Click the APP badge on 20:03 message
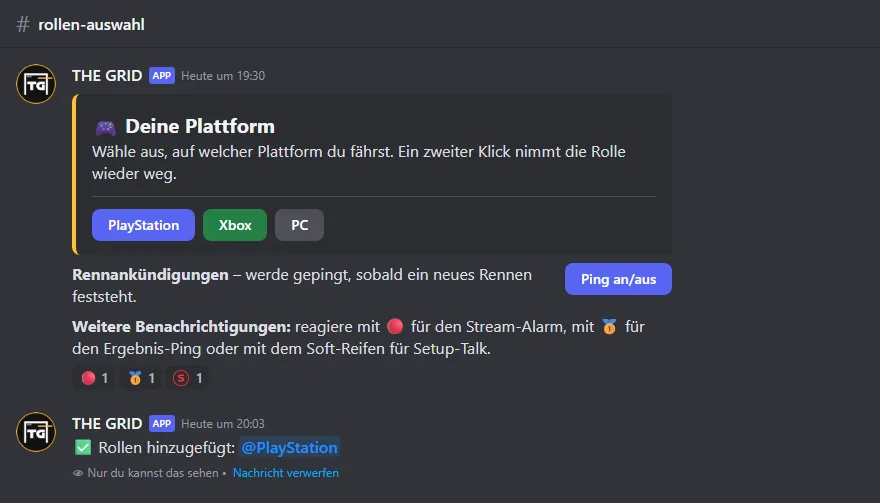 coord(162,424)
